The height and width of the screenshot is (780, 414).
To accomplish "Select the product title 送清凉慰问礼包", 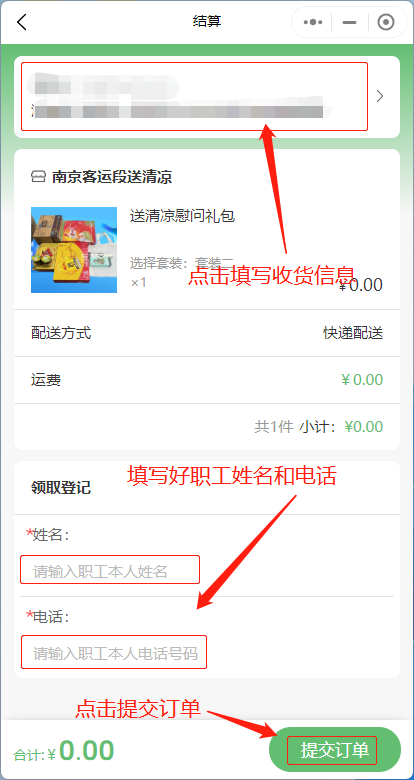I will (182, 216).
